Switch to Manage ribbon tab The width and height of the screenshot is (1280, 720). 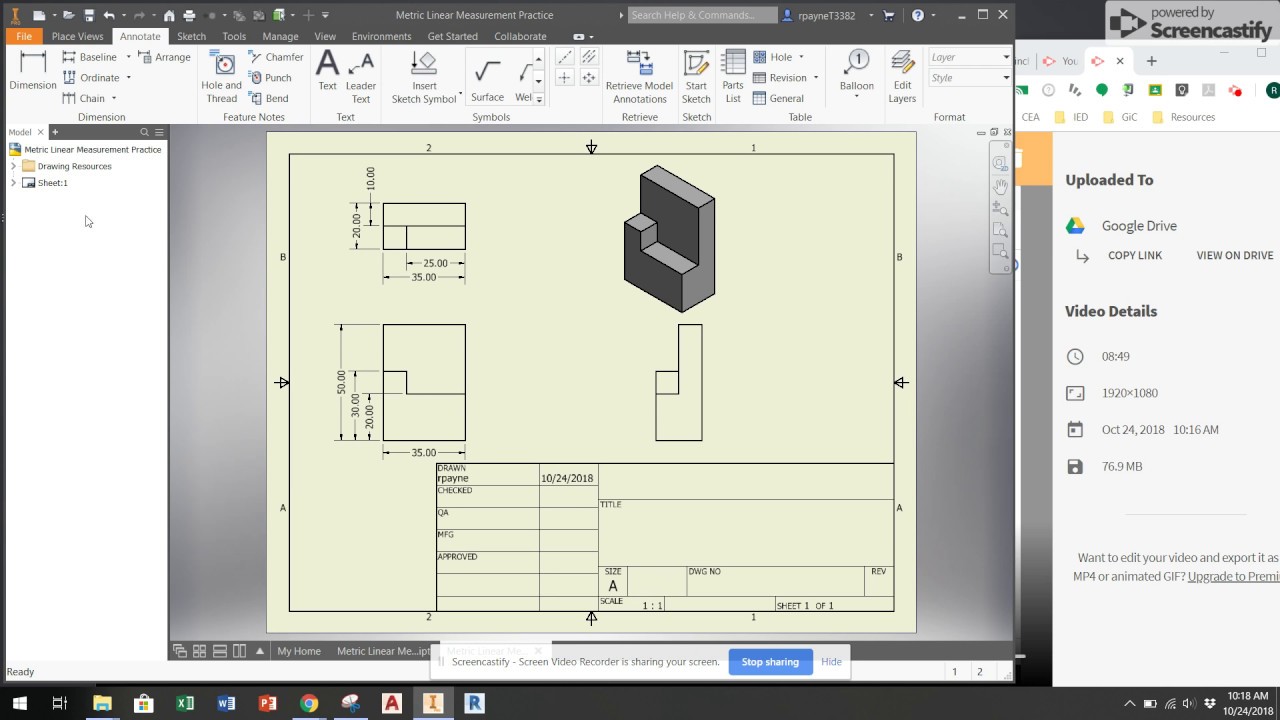[x=280, y=36]
